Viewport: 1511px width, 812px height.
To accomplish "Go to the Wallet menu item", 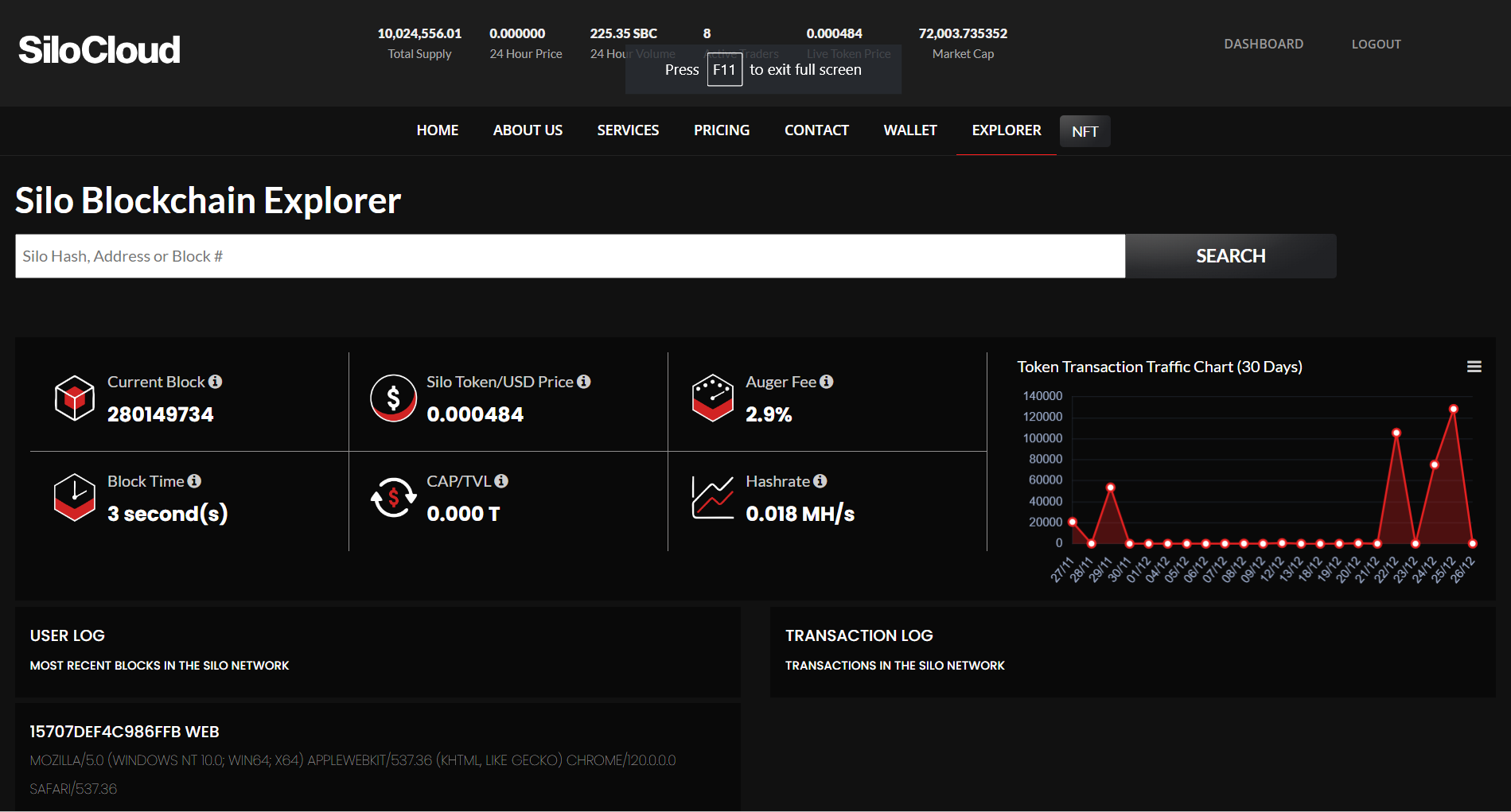I will [910, 130].
